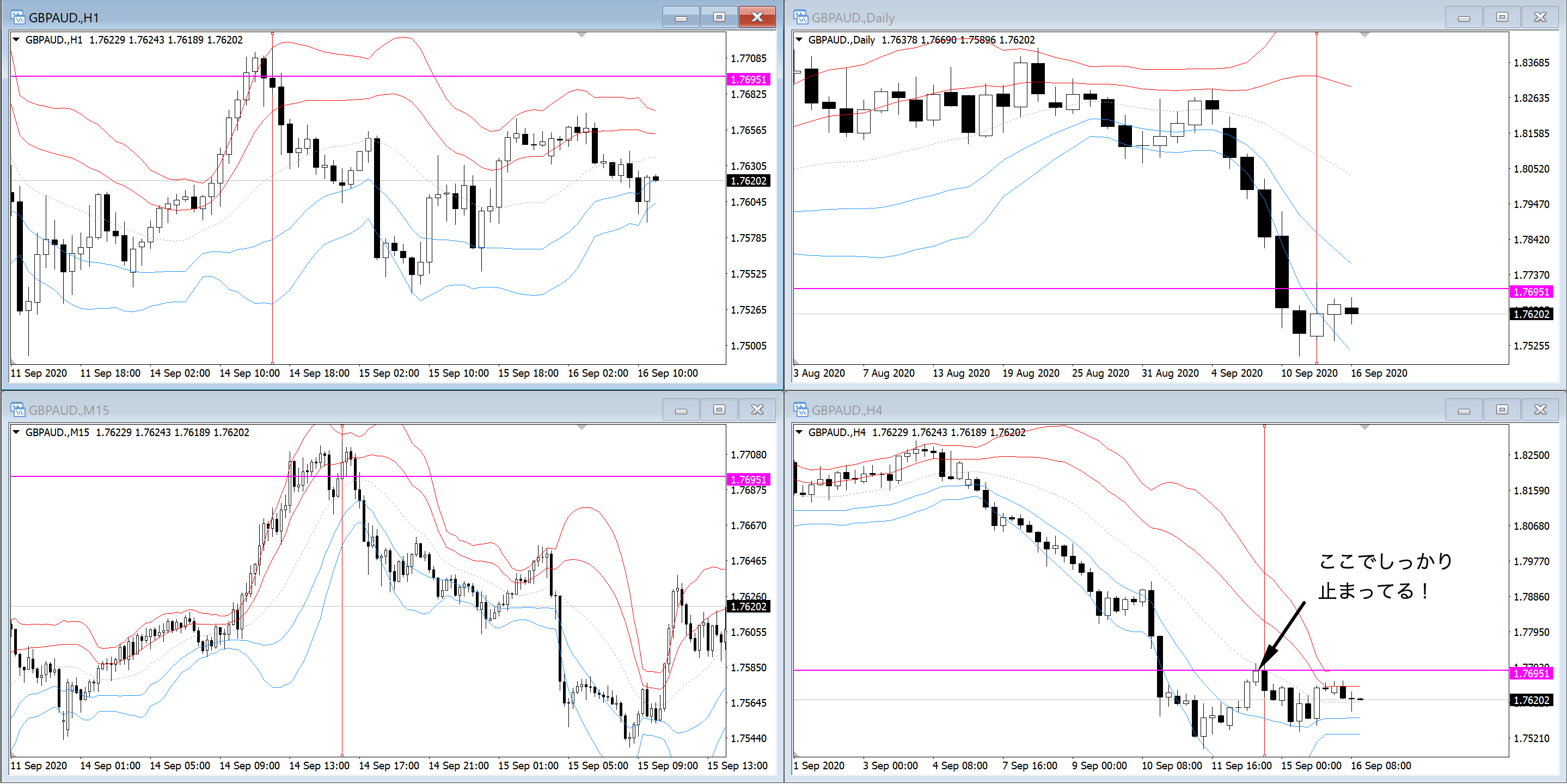Screen dimensions: 1567x784
Task: Expand the triangle beside GBPAUD.,Daily label
Action: tap(799, 40)
